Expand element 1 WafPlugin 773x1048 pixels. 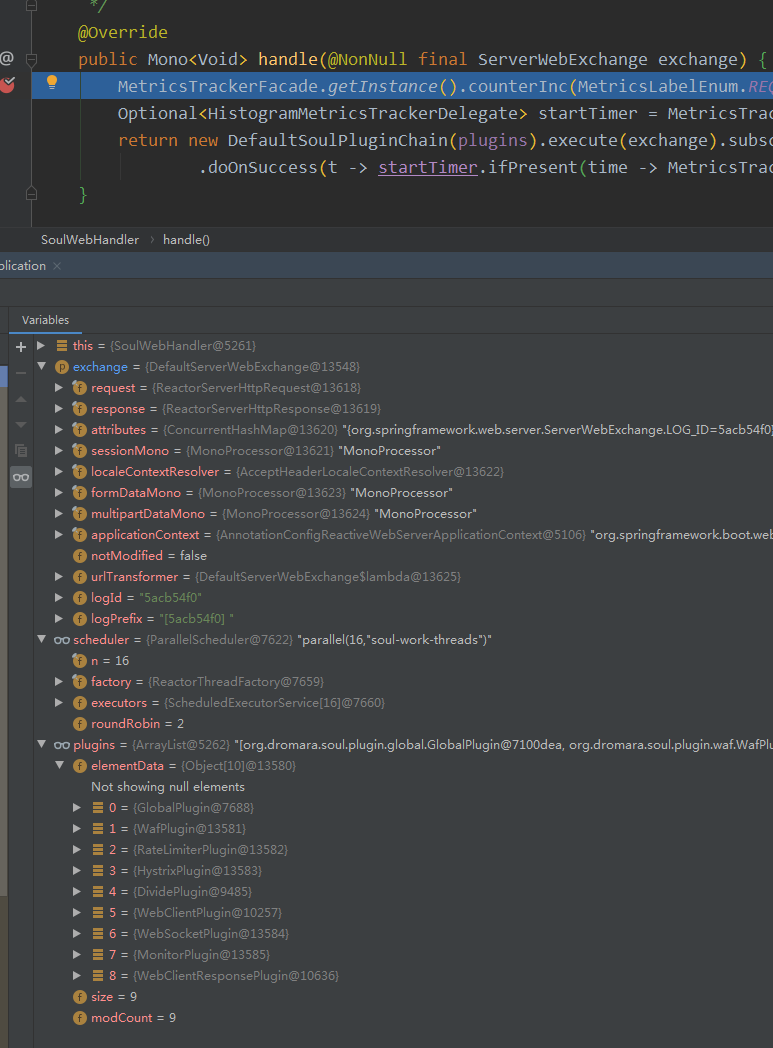[77, 829]
